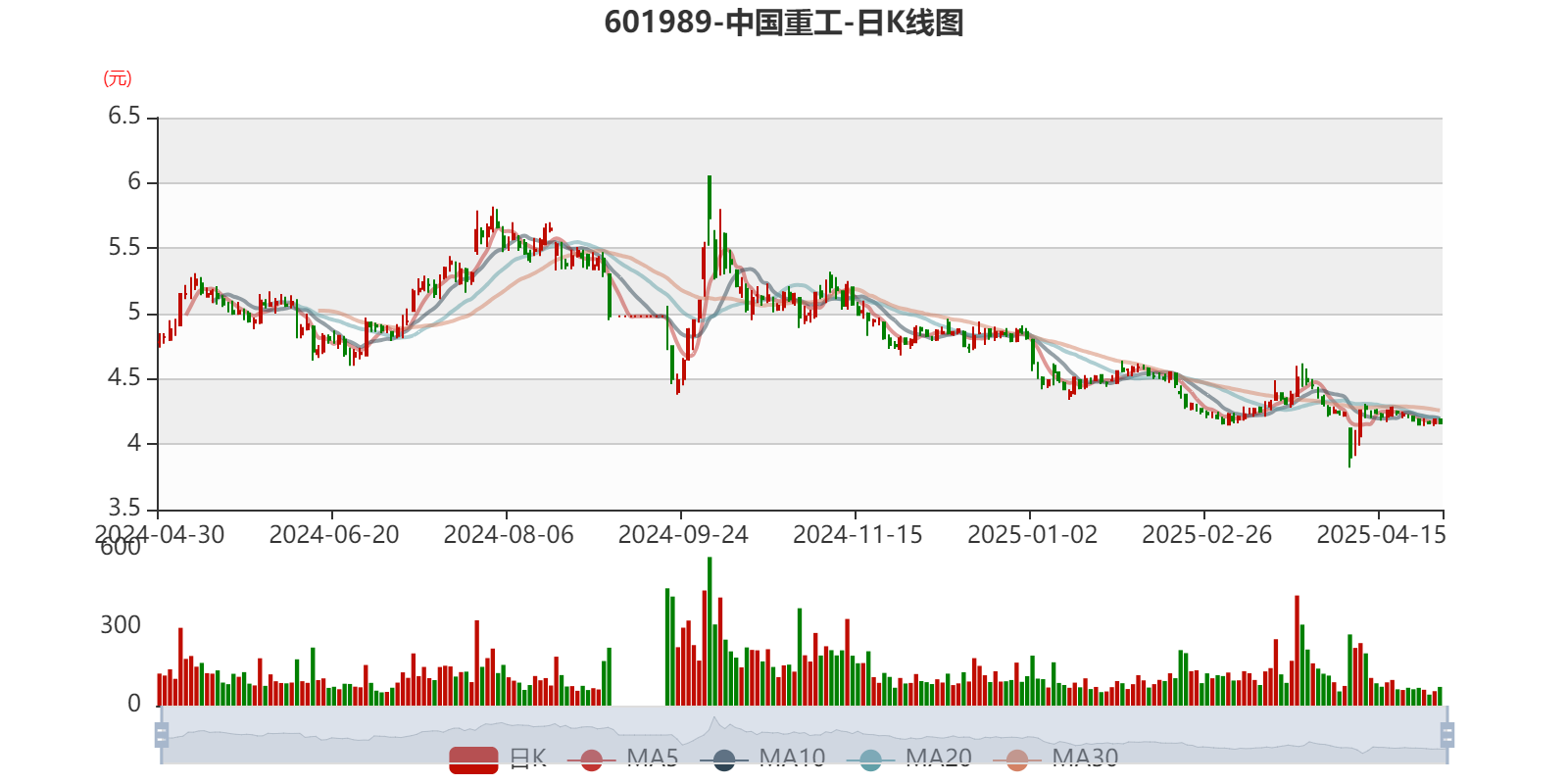1568x784 pixels.
Task: Click the 300 volume axis label
Action: coord(121,625)
